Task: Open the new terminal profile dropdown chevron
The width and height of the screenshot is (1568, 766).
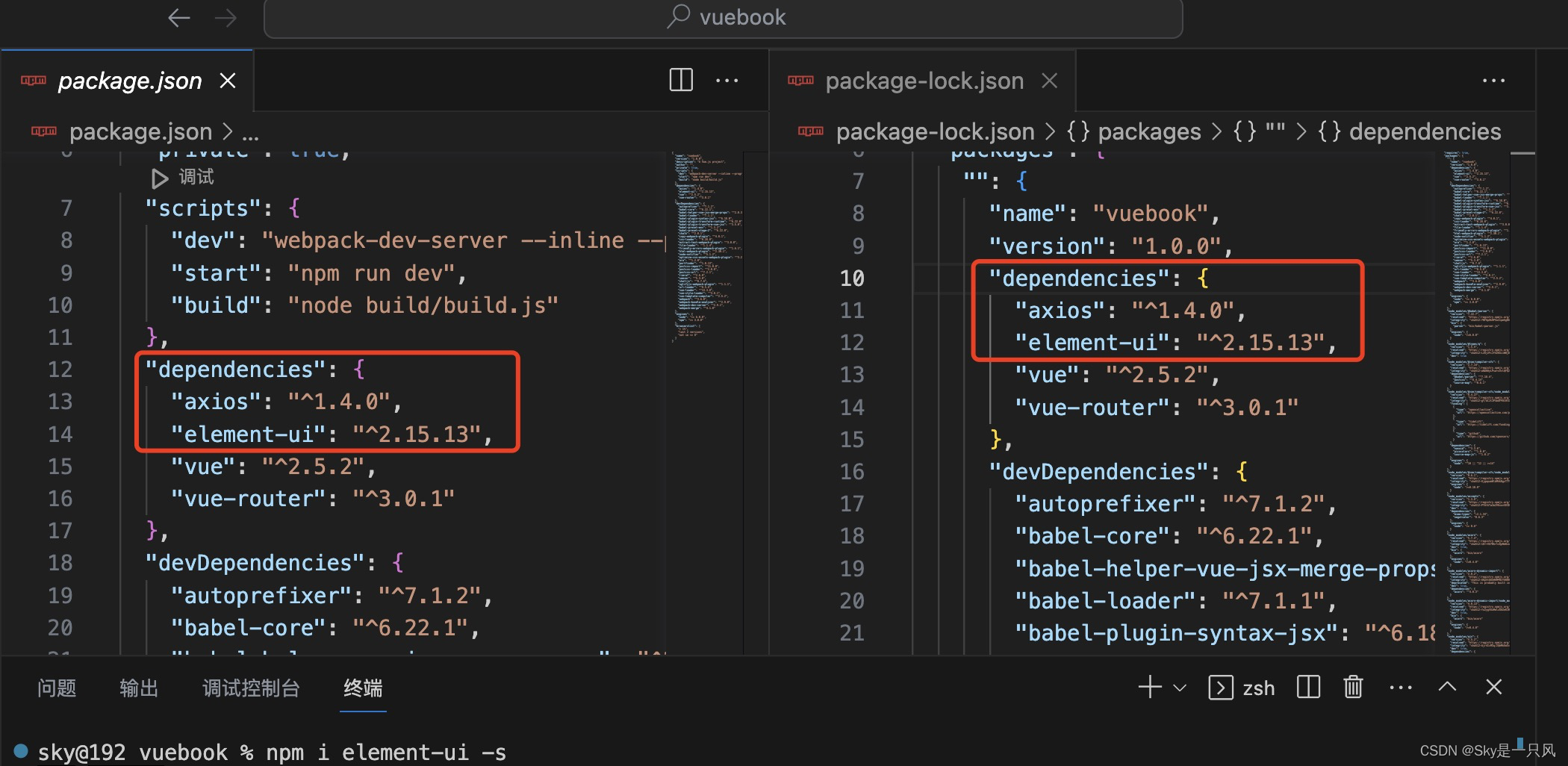Action: tap(1180, 688)
